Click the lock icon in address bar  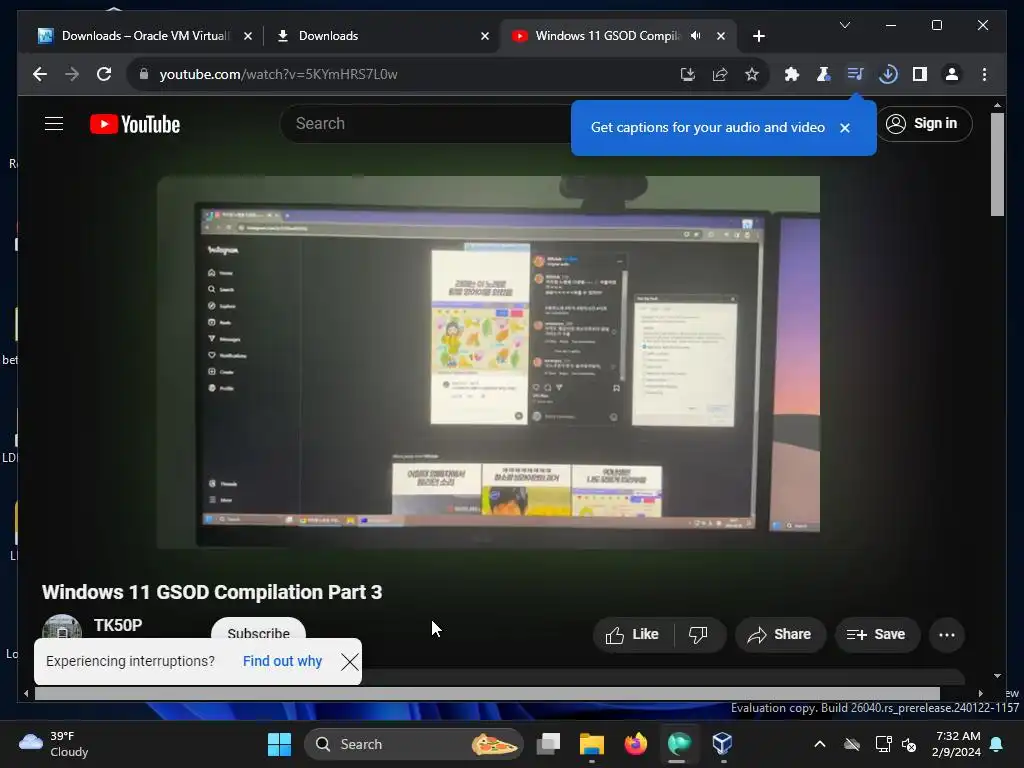[x=144, y=74]
